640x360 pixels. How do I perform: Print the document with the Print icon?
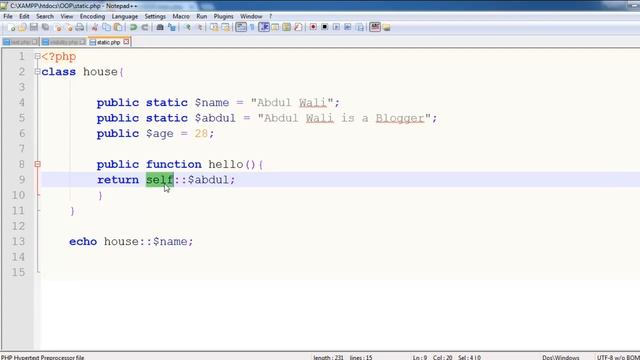pos(80,27)
